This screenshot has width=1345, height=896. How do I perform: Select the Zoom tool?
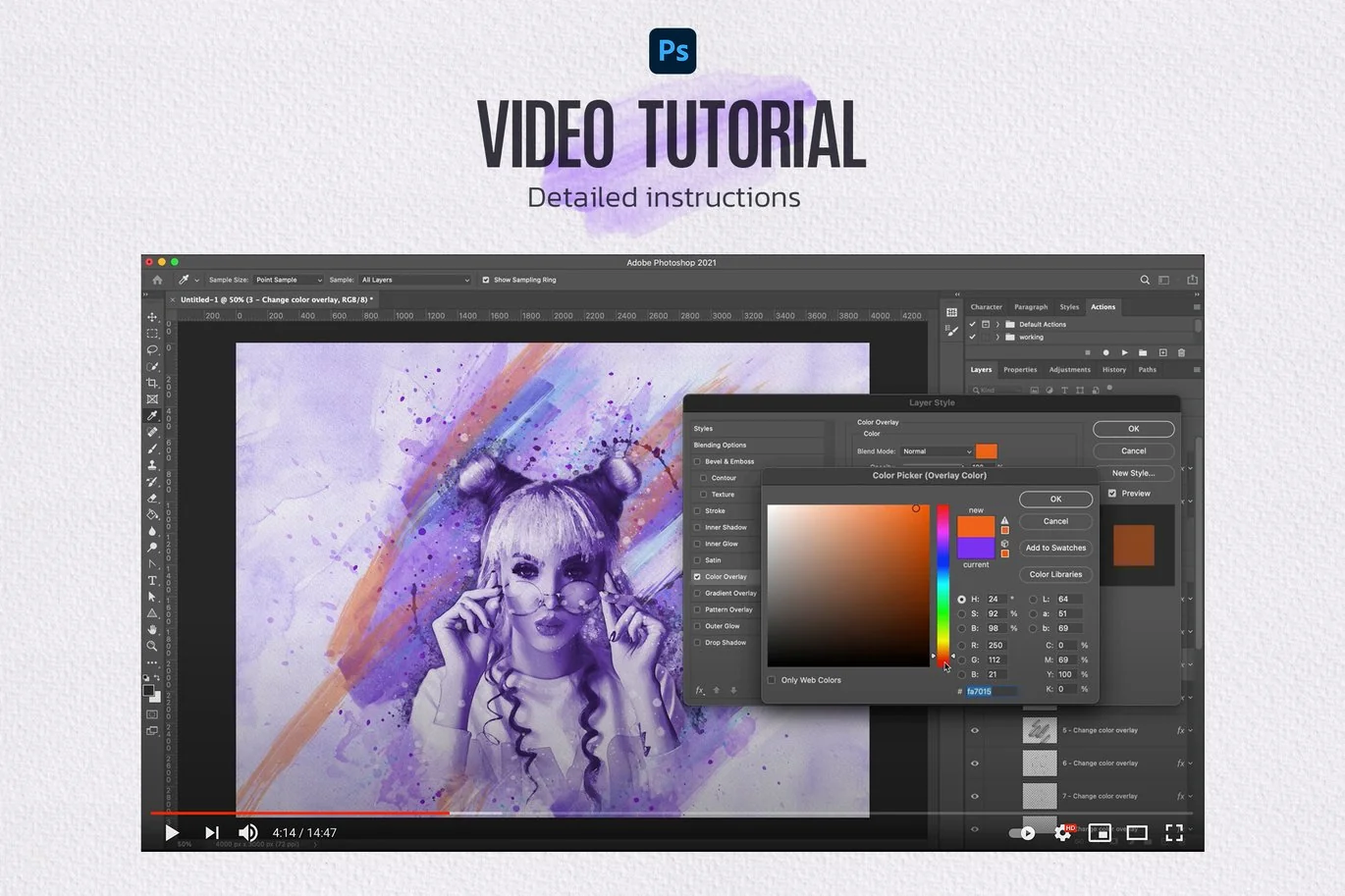(152, 646)
